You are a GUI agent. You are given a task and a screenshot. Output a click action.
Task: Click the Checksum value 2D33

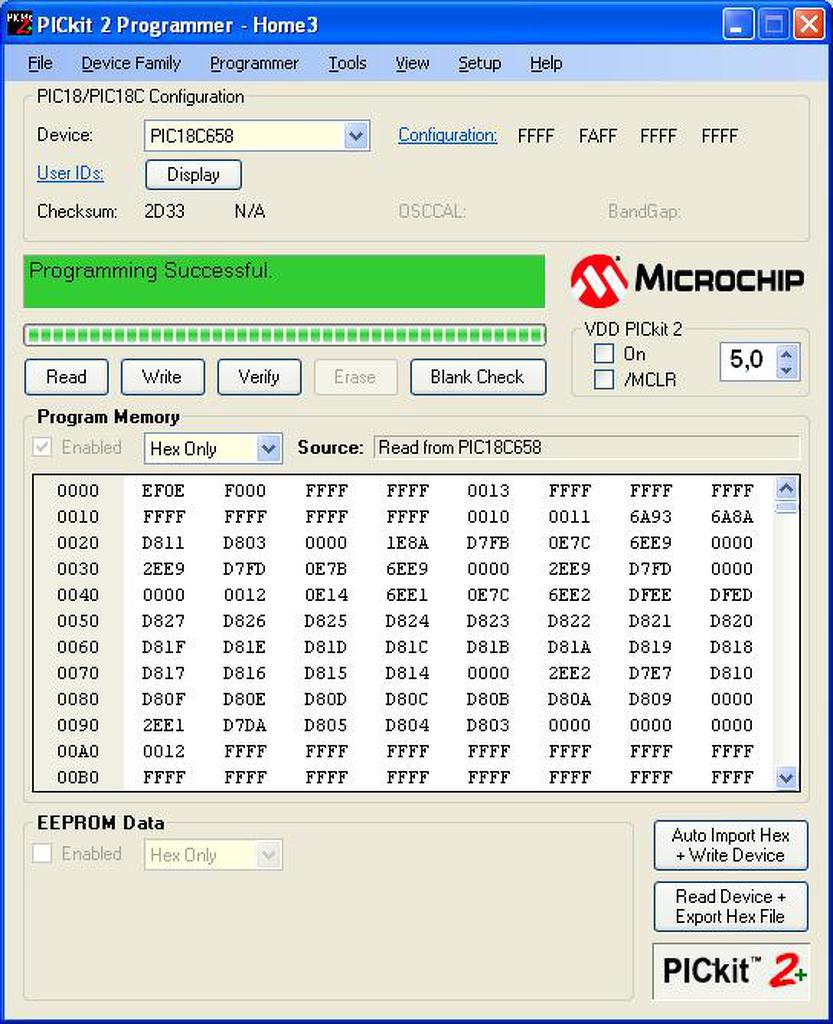point(165,212)
